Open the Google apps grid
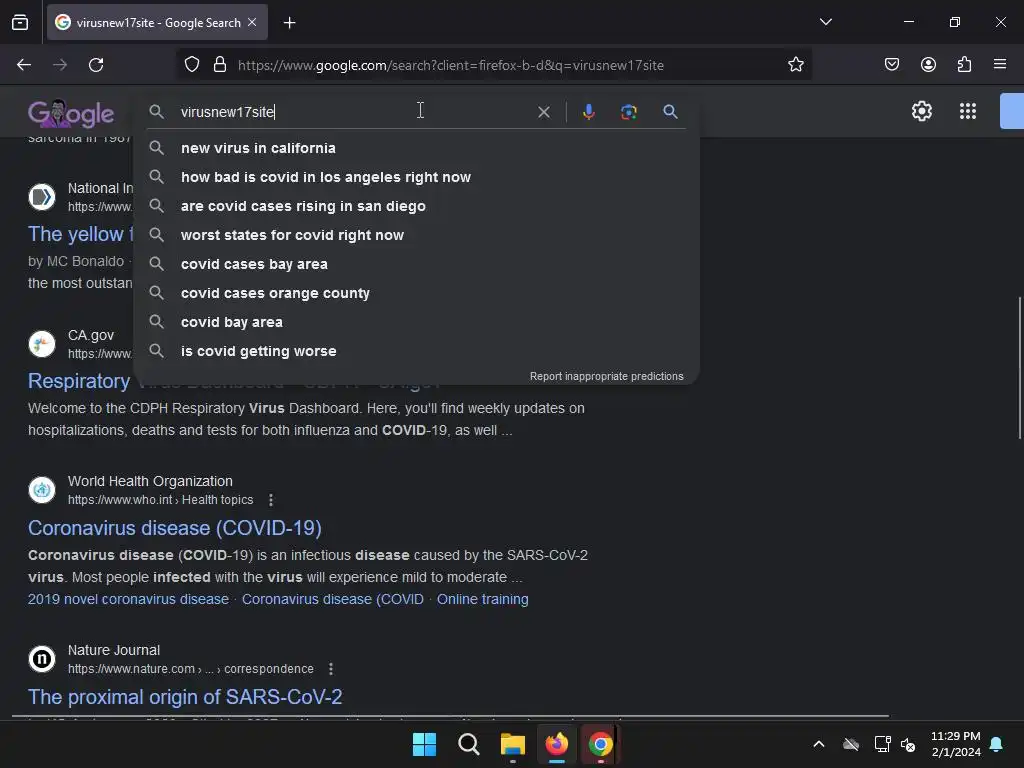1024x768 pixels. pyautogui.click(x=967, y=111)
